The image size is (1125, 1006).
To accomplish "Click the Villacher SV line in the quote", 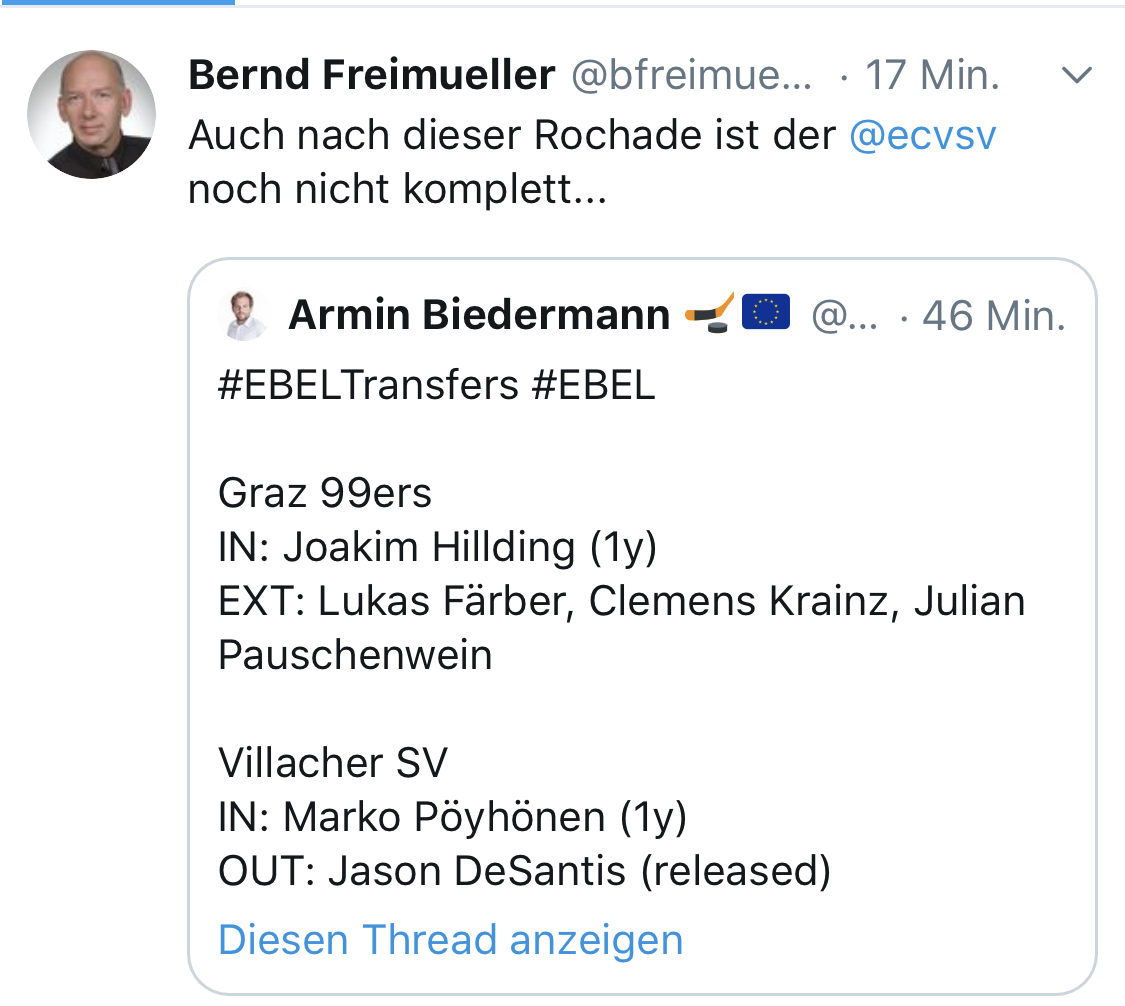I will coord(333,763).
